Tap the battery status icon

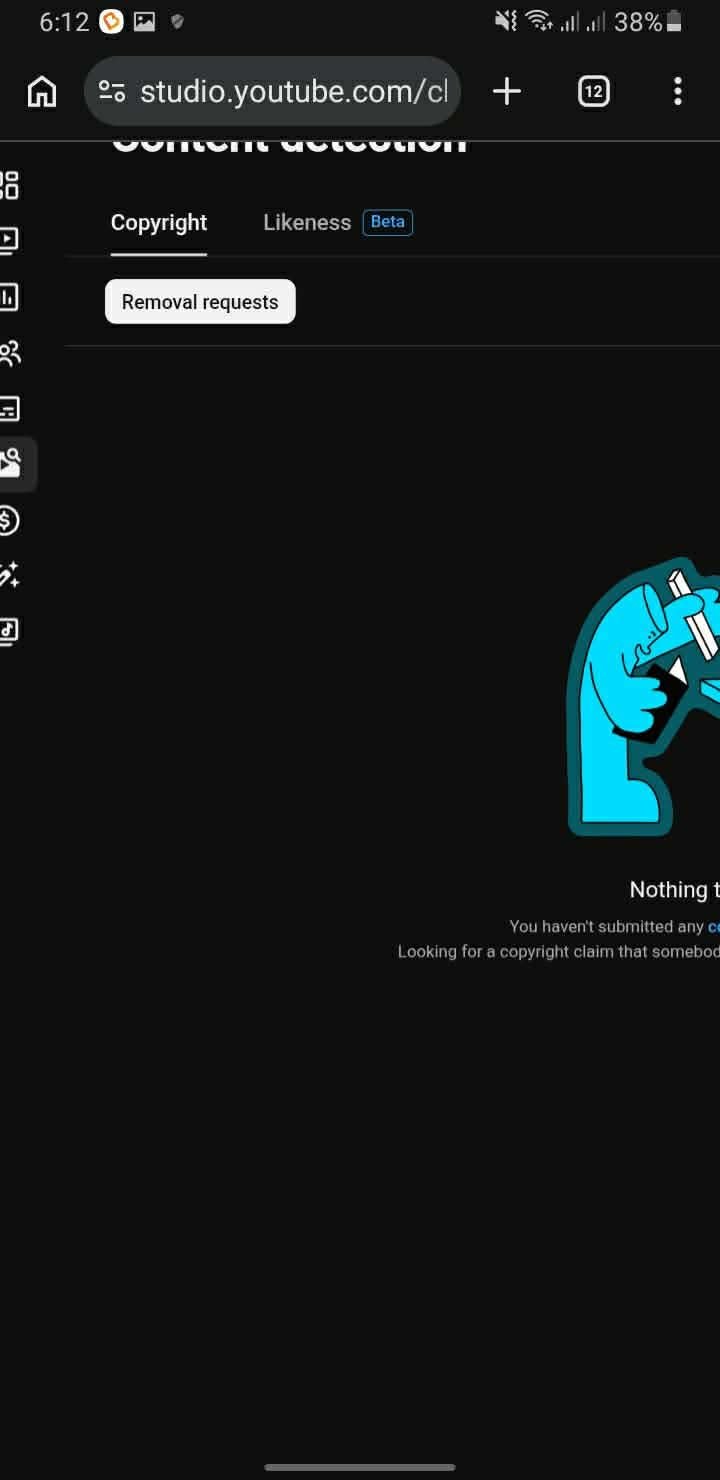click(x=675, y=21)
